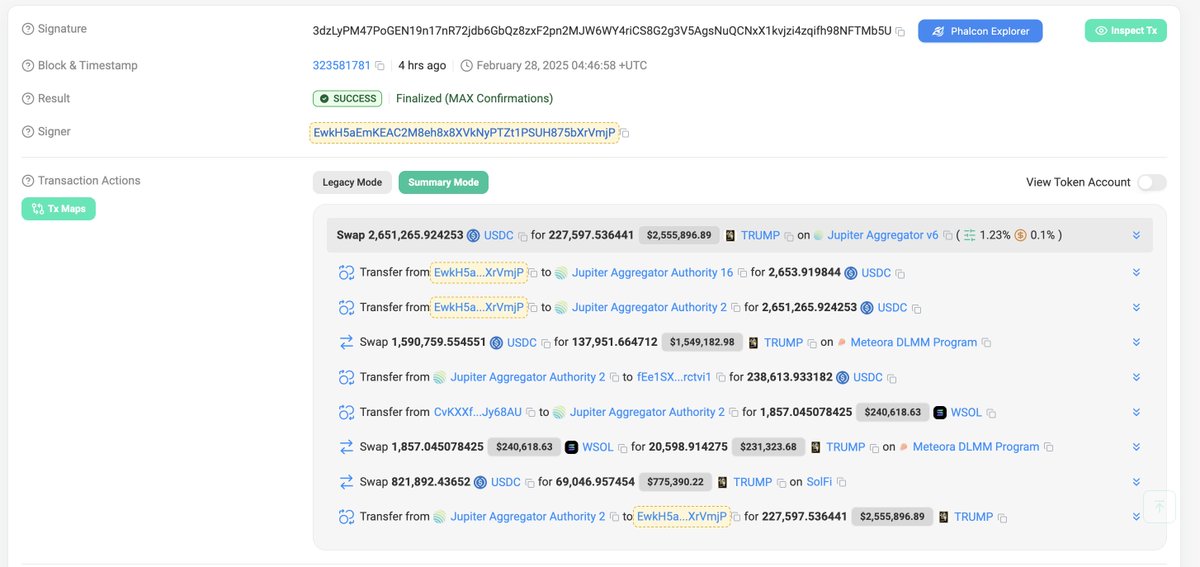Copy TRUMP token in the last transfer row

[x=1002, y=518]
